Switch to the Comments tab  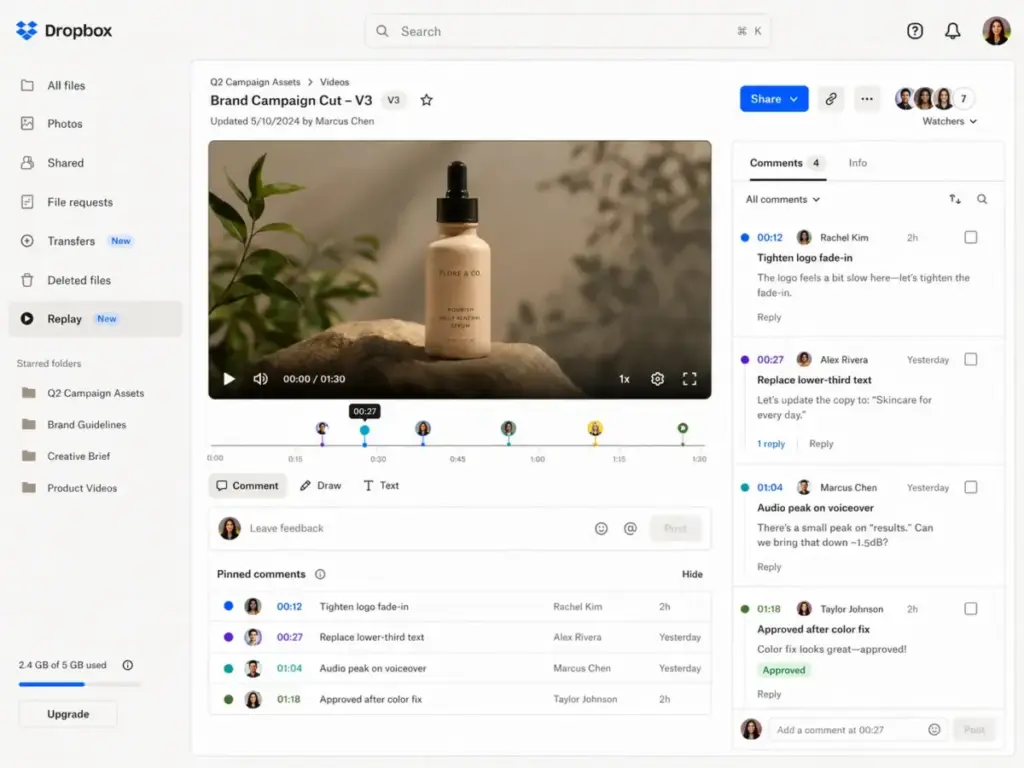click(788, 163)
